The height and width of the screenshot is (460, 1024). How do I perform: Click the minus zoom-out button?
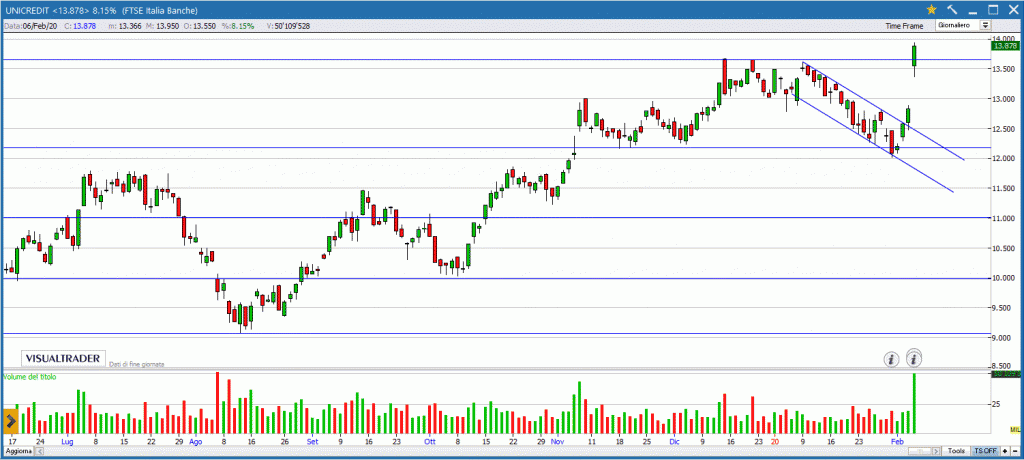(1016, 452)
